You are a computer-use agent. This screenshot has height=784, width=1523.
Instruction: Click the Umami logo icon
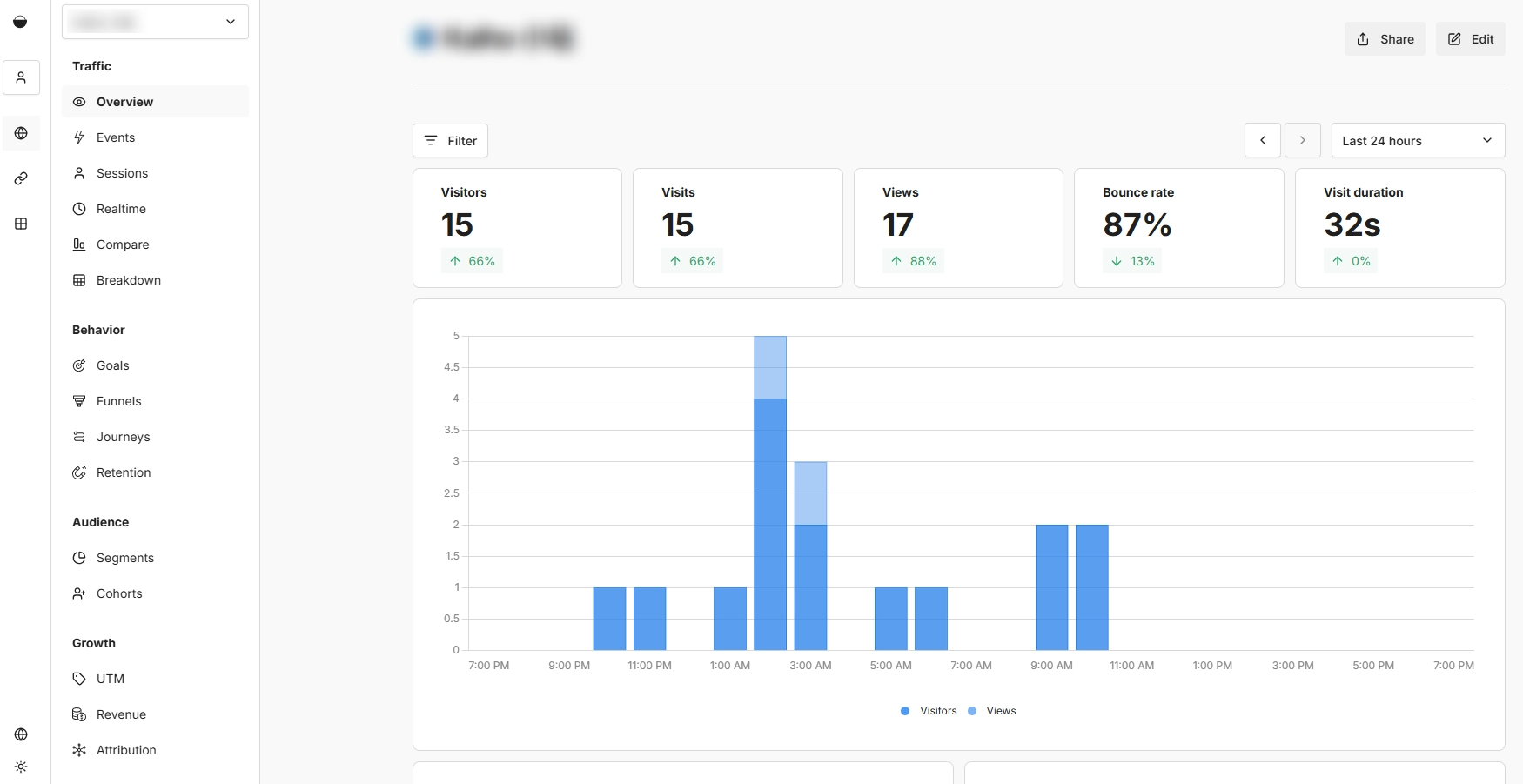coord(20,22)
